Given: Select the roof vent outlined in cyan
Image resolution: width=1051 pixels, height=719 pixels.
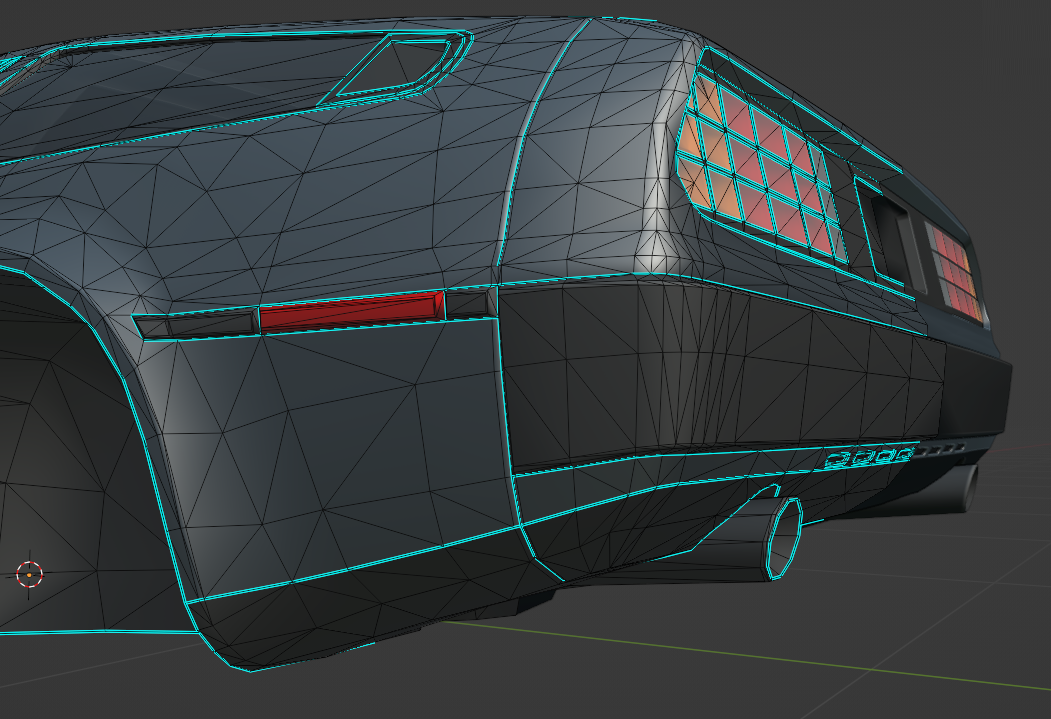Looking at the screenshot, I should pyautogui.click(x=395, y=68).
